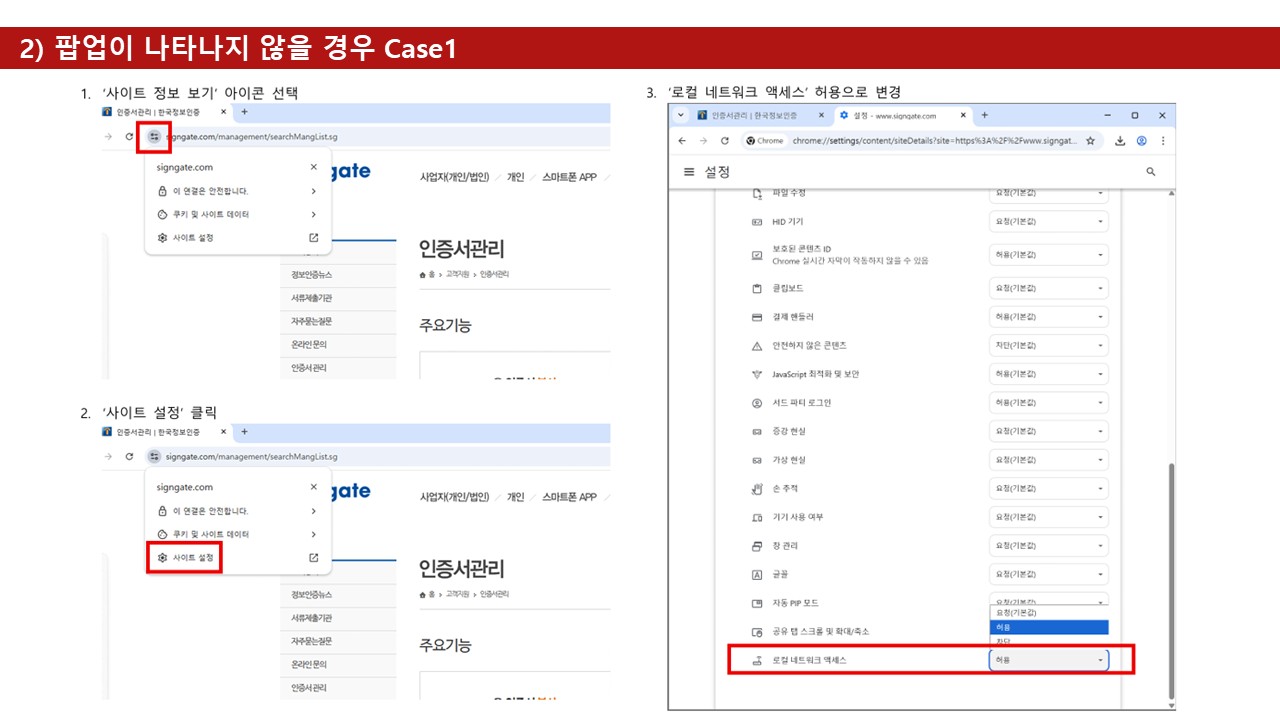This screenshot has height=720, width=1280.
Task: Expand the JavaScript 최적화 및 보안 dropdown
Action: tap(1048, 374)
